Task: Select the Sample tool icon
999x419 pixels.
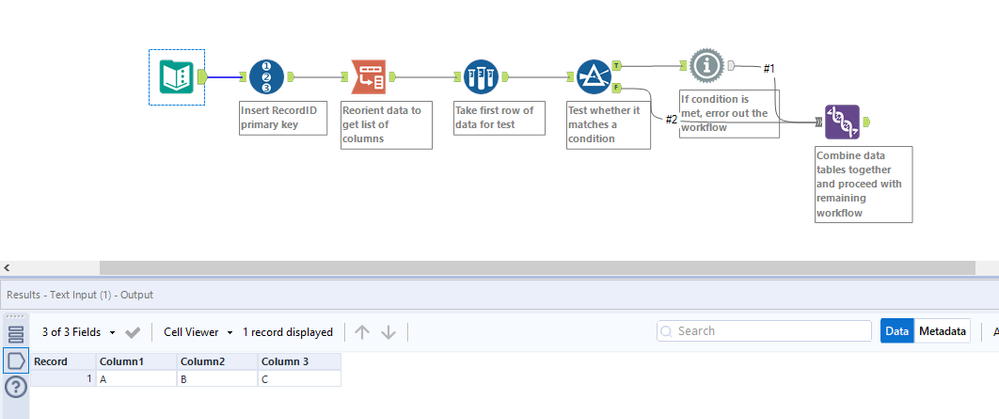Action: tap(481, 77)
